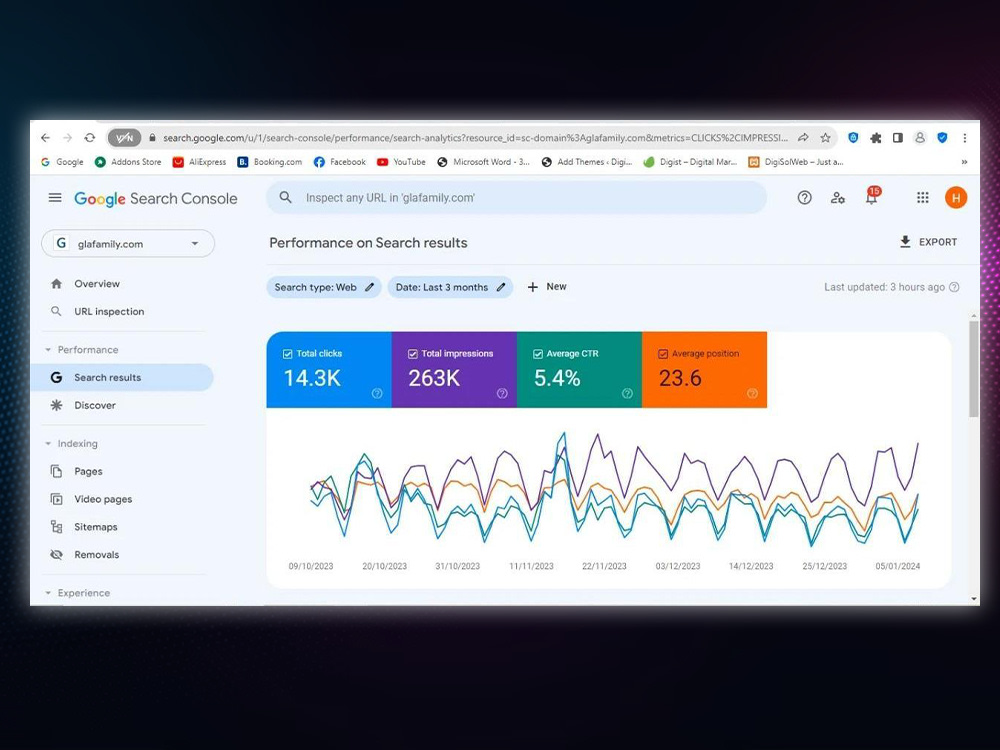Open the browser profile avatar icon
This screenshot has height=750, width=1000.
tap(920, 138)
